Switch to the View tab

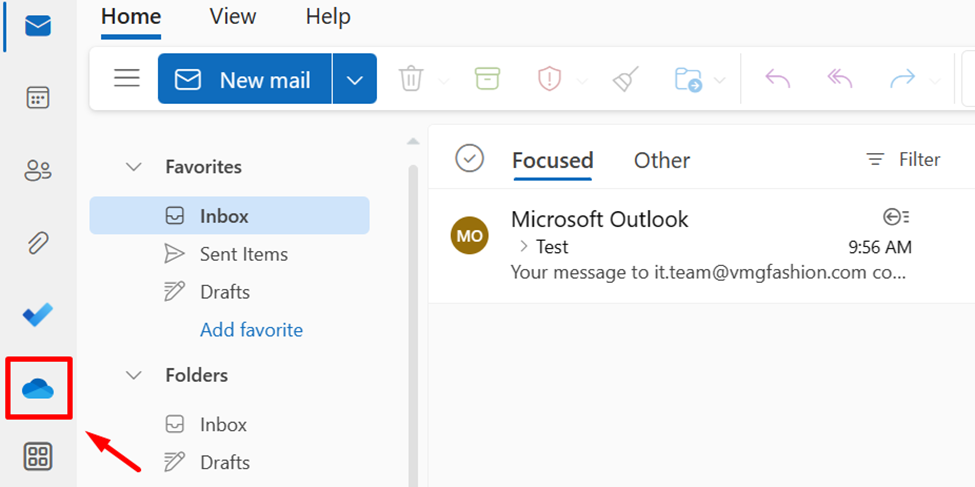(233, 17)
